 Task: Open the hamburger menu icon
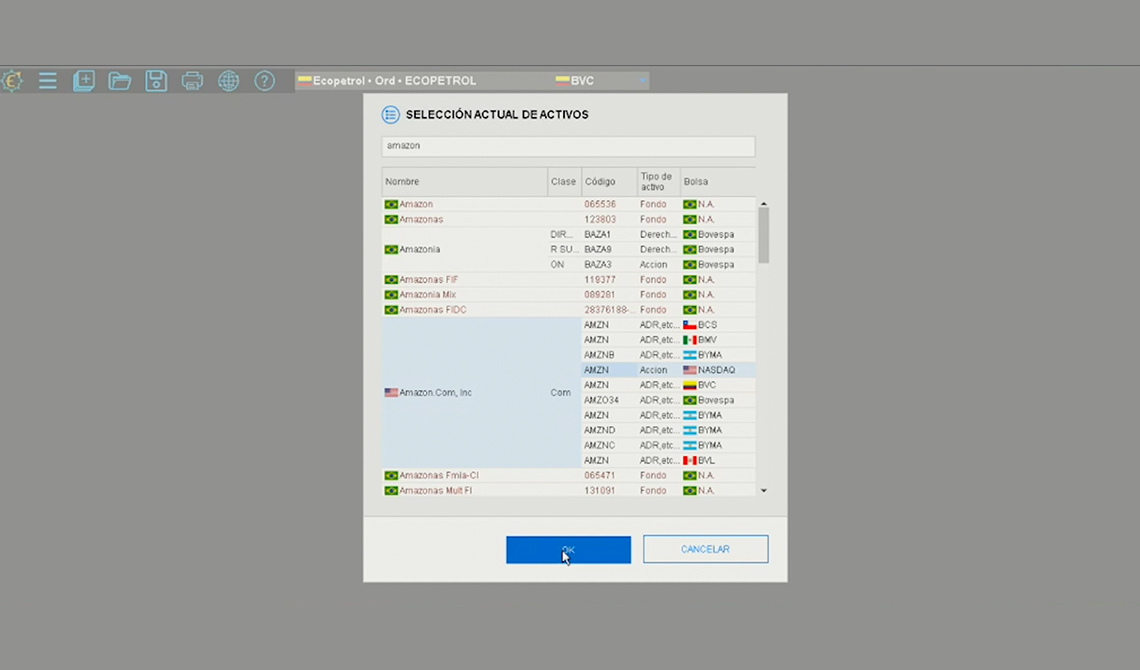coord(48,81)
